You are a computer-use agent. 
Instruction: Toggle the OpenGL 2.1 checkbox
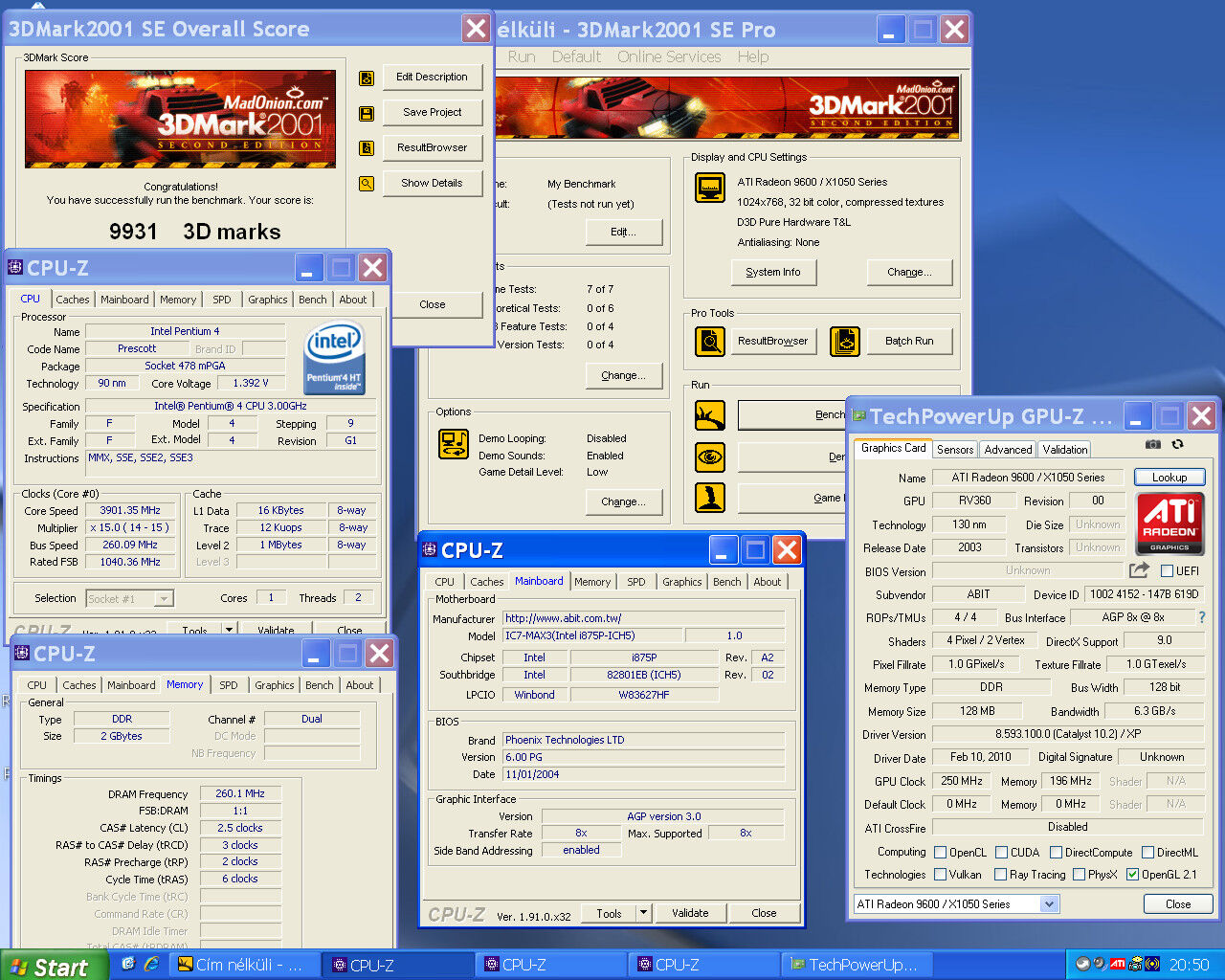click(x=1132, y=875)
